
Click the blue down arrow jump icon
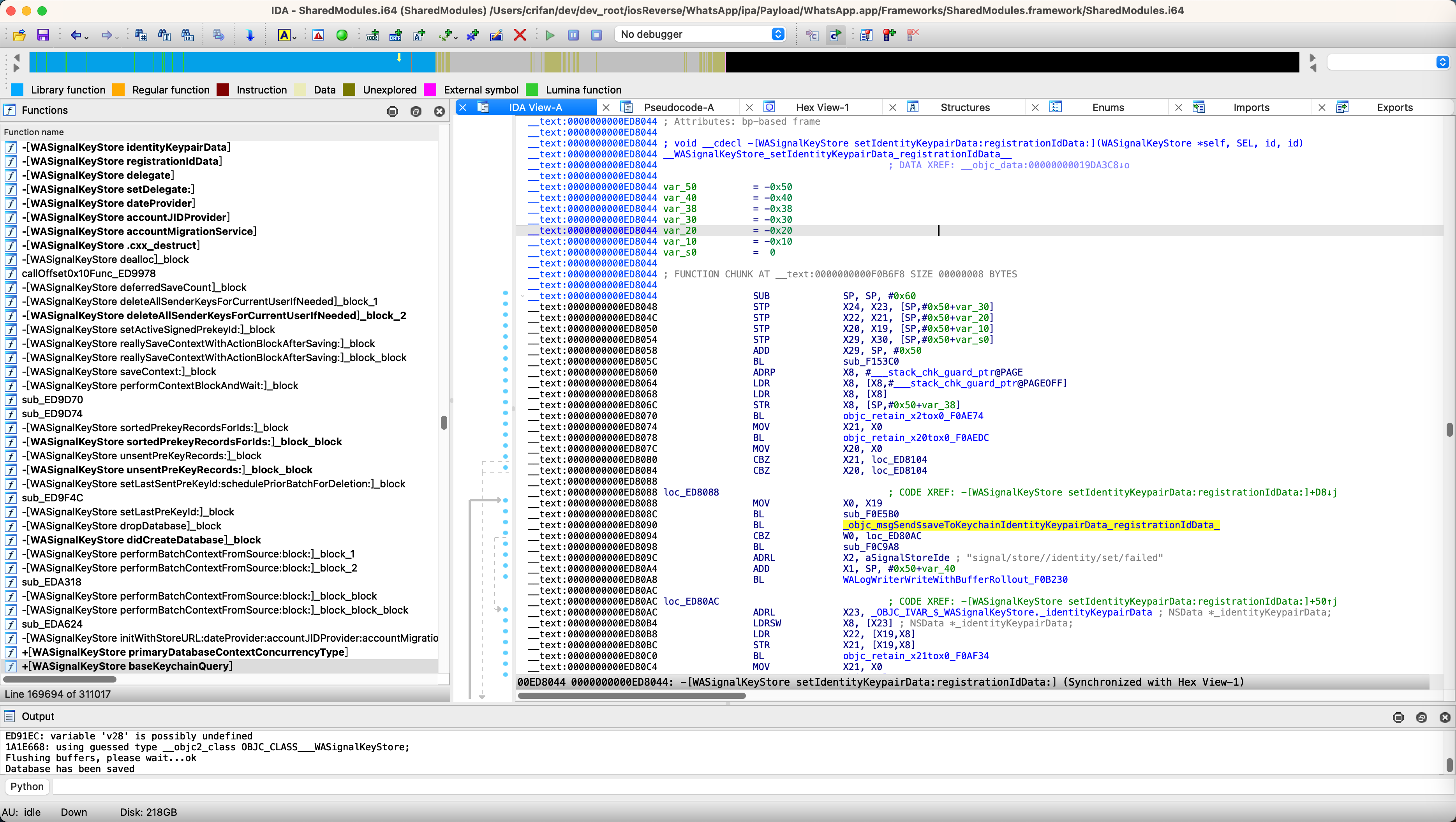point(250,35)
